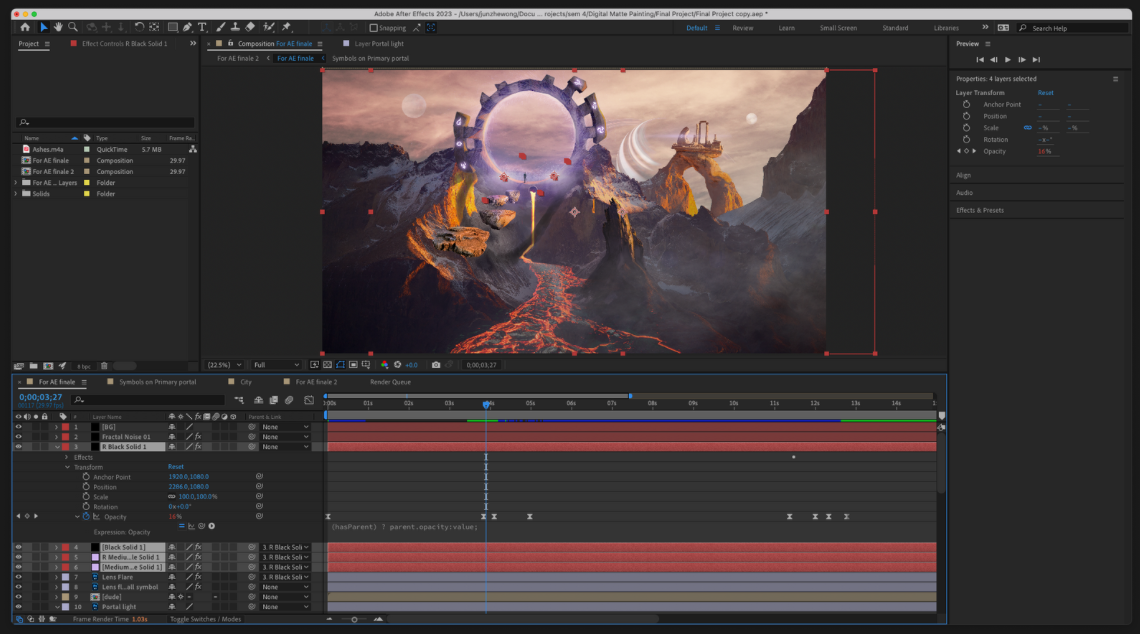Toggle the Opacity stopwatch in timeline
The image size is (1140, 634).
86,516
